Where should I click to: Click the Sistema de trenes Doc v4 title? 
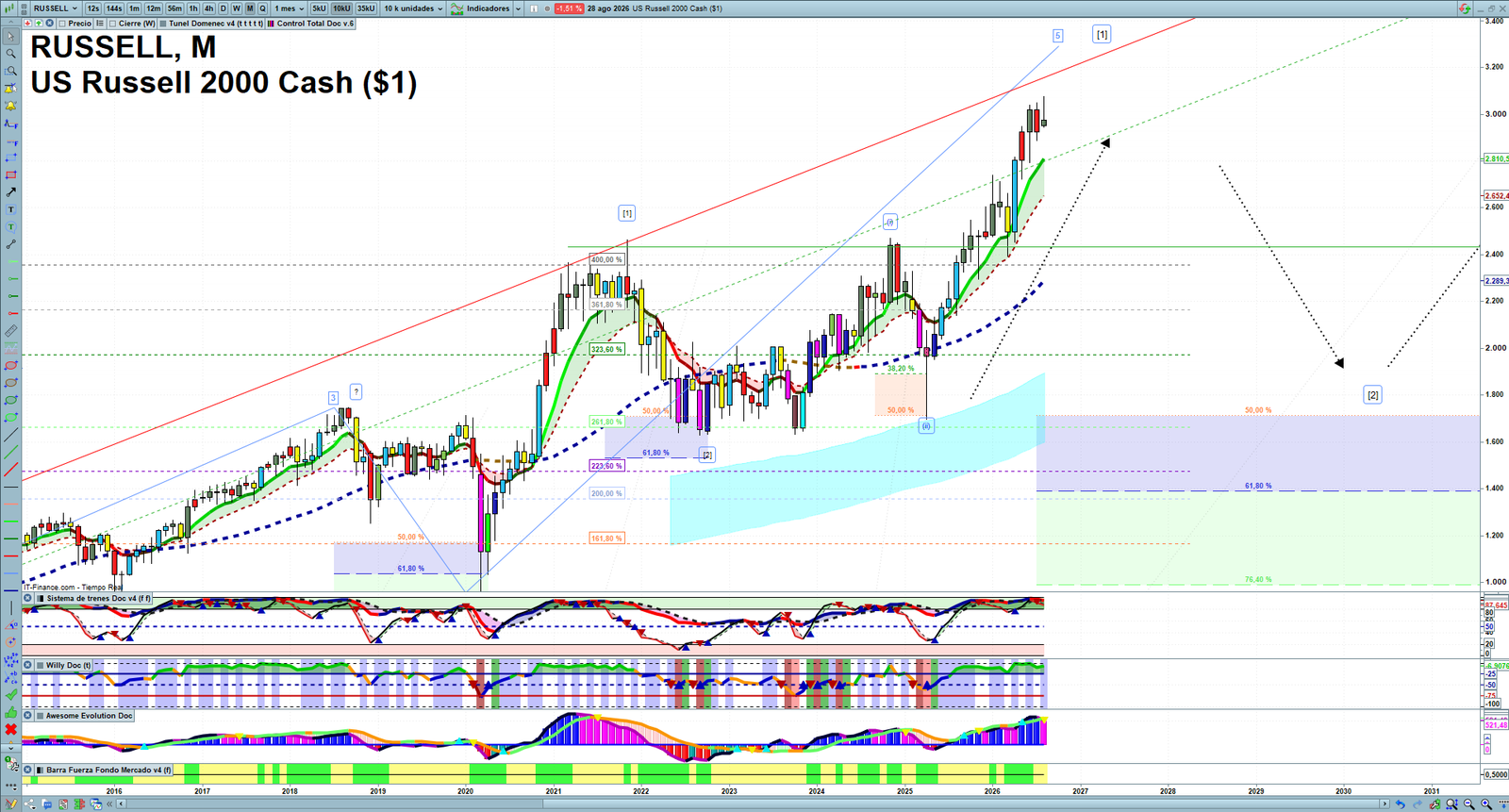[x=98, y=598]
